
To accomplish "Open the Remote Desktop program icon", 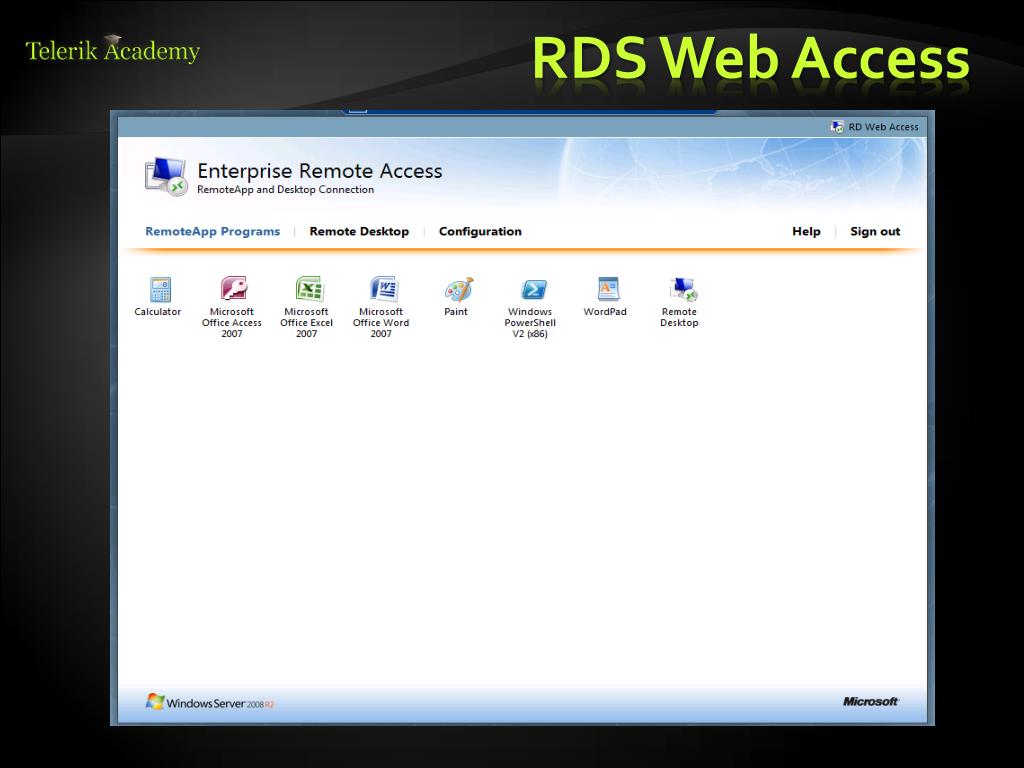I will pyautogui.click(x=683, y=289).
